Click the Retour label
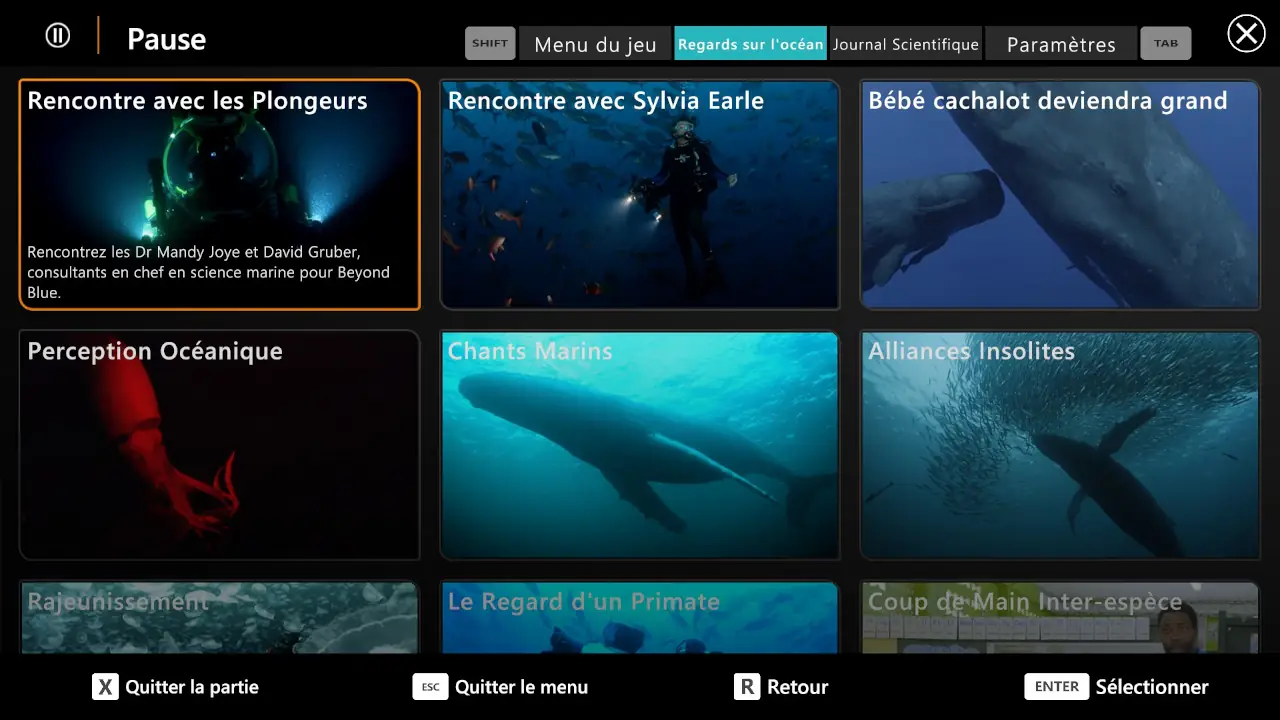This screenshot has height=720, width=1280. pos(797,687)
